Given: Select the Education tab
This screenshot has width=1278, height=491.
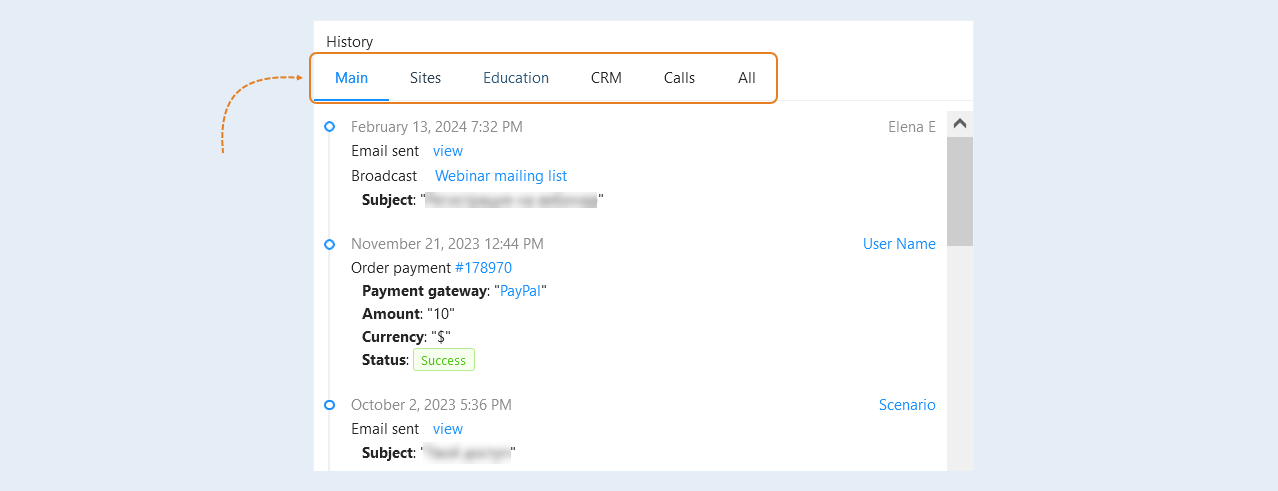Looking at the screenshot, I should click(516, 78).
